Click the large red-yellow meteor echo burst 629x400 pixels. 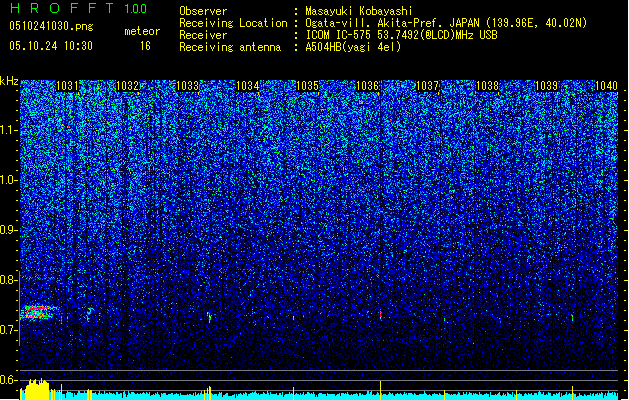click(38, 312)
